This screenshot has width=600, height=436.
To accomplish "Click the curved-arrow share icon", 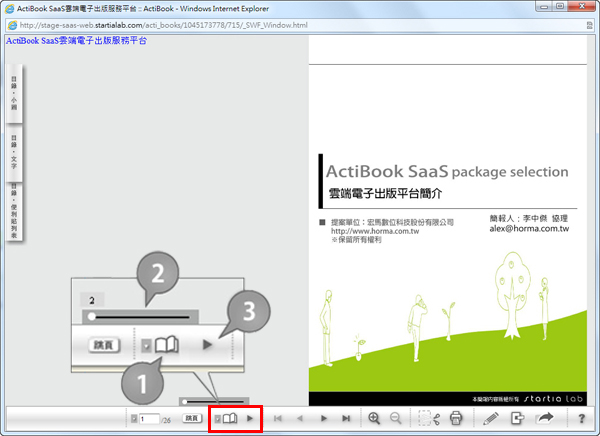I will [x=545, y=418].
